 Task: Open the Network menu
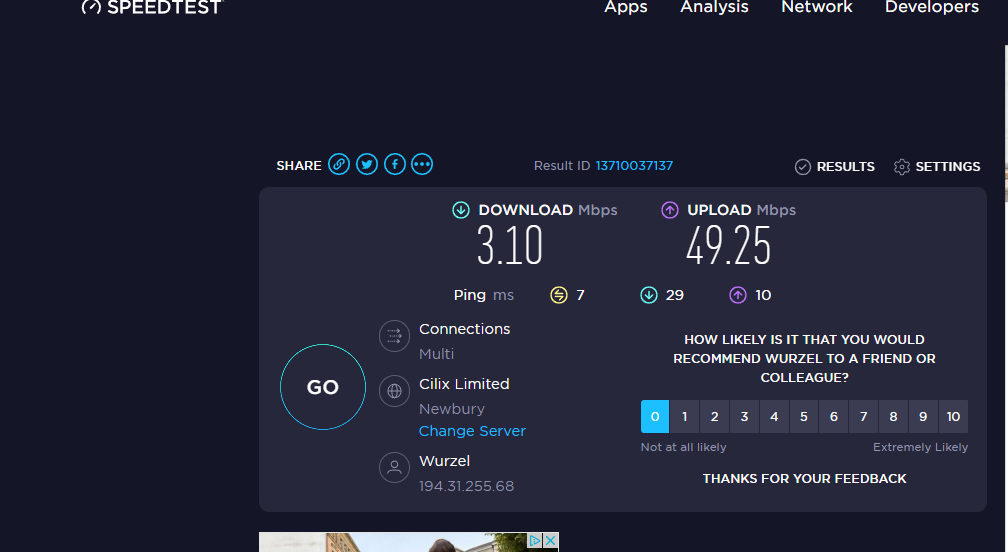tap(817, 8)
